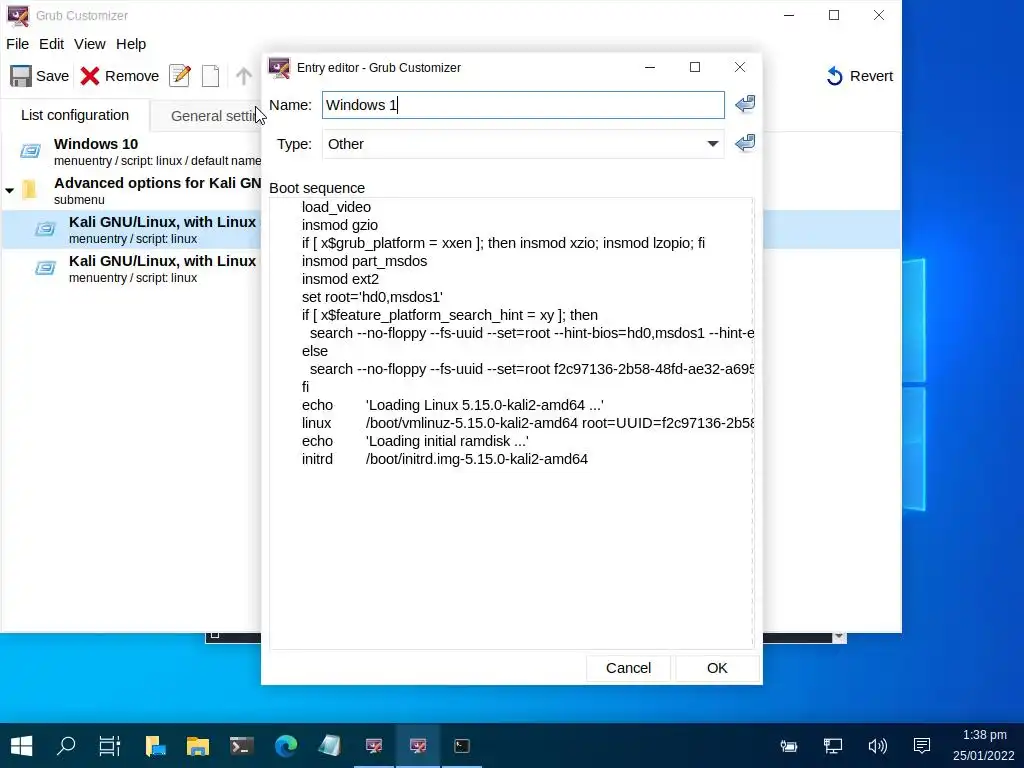Open the Type dropdown showing Other

point(523,144)
